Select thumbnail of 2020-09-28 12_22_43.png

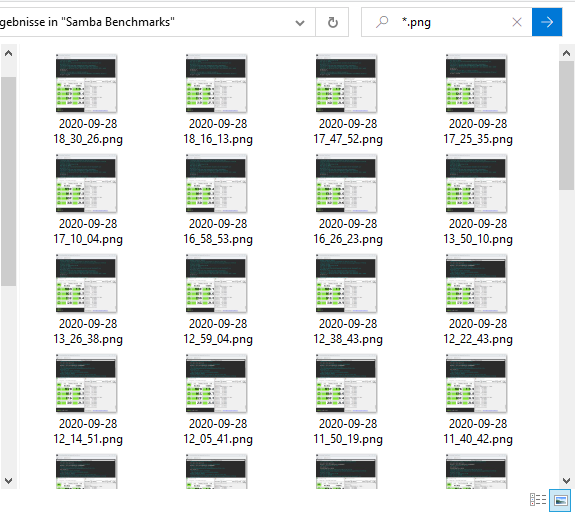coord(476,283)
